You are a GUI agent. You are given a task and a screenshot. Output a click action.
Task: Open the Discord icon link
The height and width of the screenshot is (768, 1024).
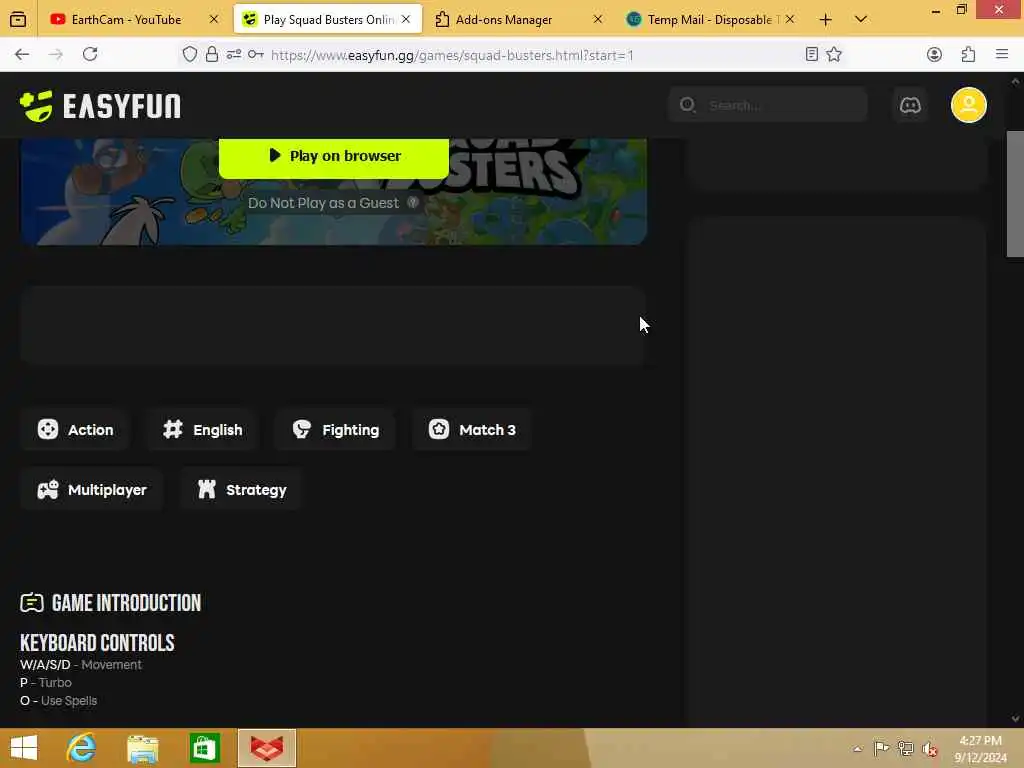point(910,104)
